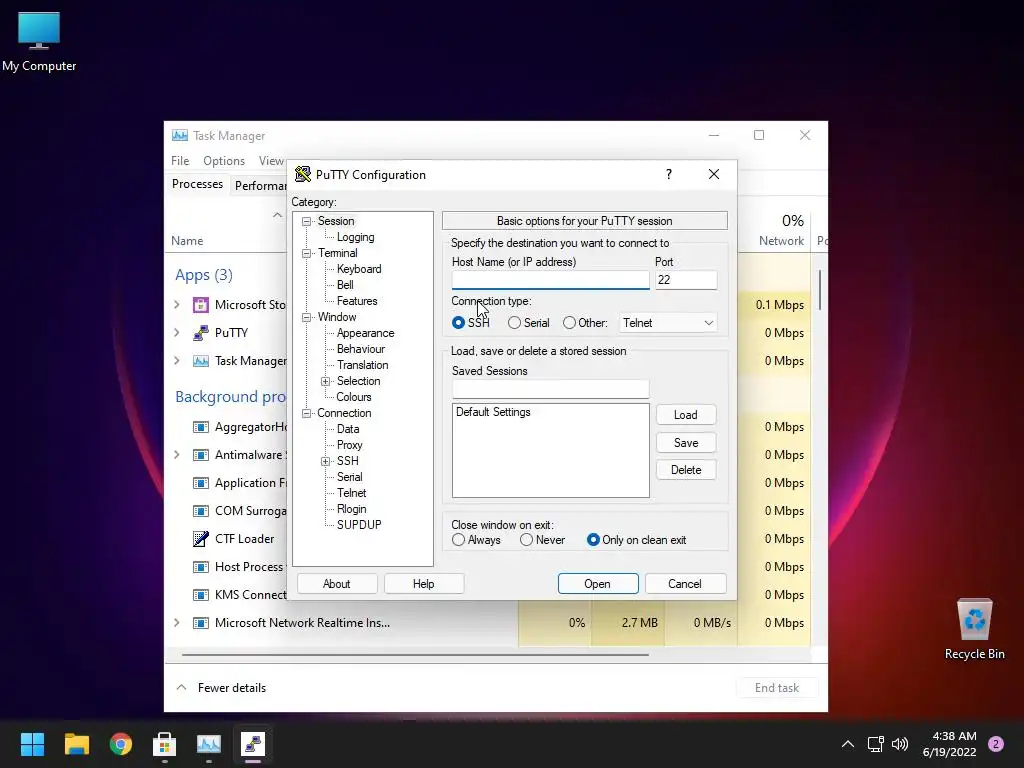Launch File Explorer from the taskbar
Viewport: 1024px width, 768px height.
click(x=76, y=744)
